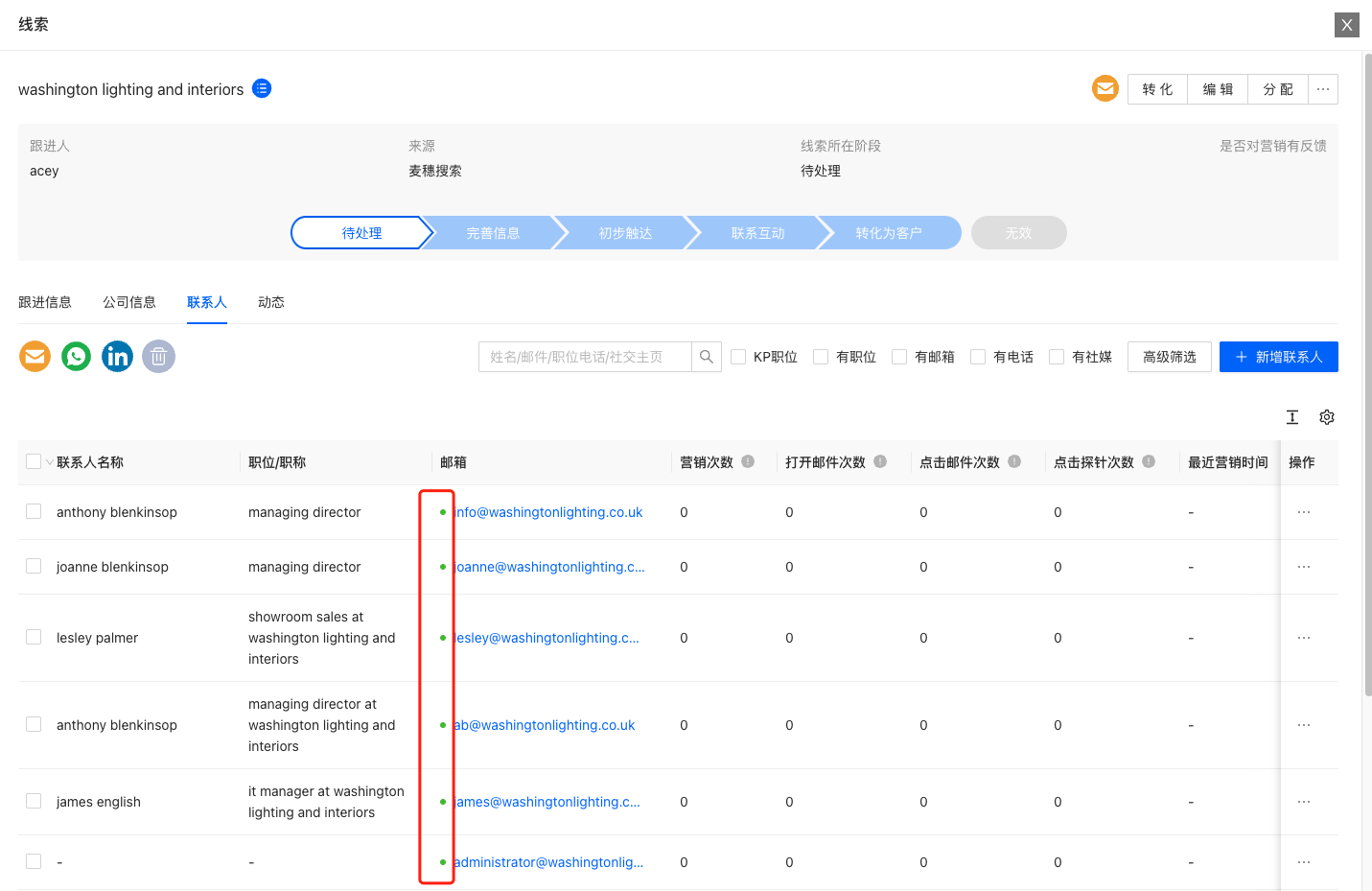Toggle 有社媒 filter checkbox
The height and width of the screenshot is (891, 1372).
point(1057,357)
